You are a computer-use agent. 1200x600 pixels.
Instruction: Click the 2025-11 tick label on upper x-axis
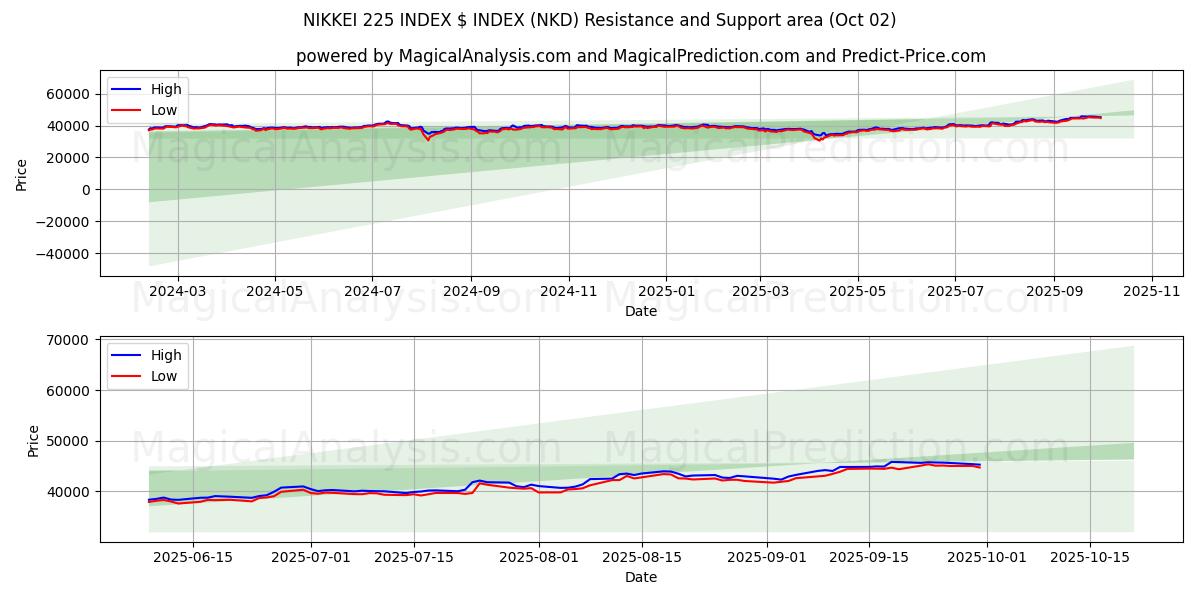1152,291
